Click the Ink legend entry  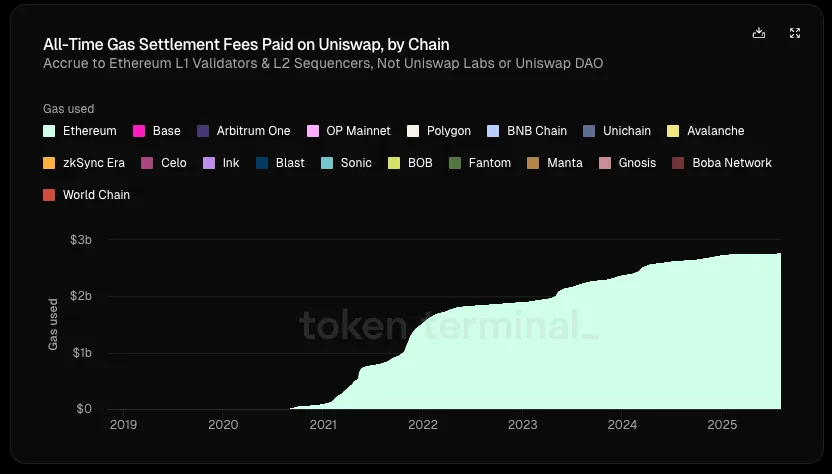(221, 163)
